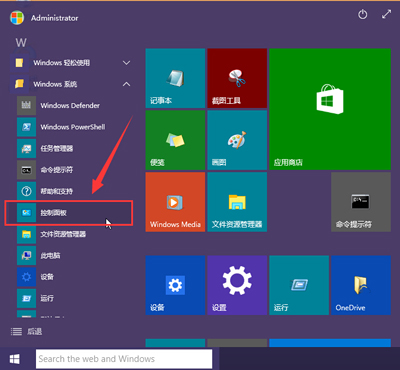Open the gray 命令提示符 tile
400x370 pixels.
tap(361, 202)
